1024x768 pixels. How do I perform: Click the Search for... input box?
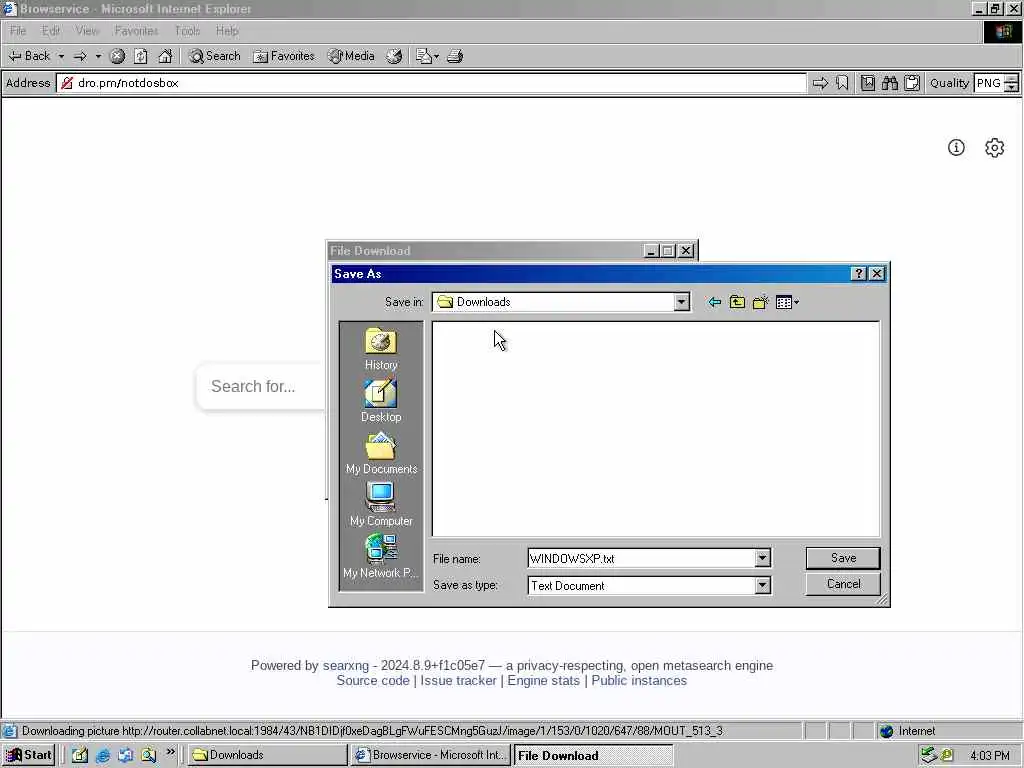[261, 387]
